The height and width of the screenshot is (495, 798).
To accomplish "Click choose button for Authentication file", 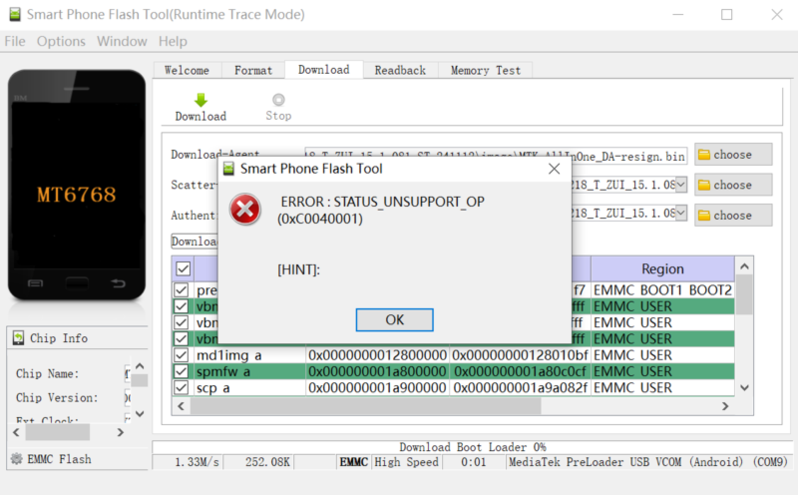I will [x=733, y=215].
